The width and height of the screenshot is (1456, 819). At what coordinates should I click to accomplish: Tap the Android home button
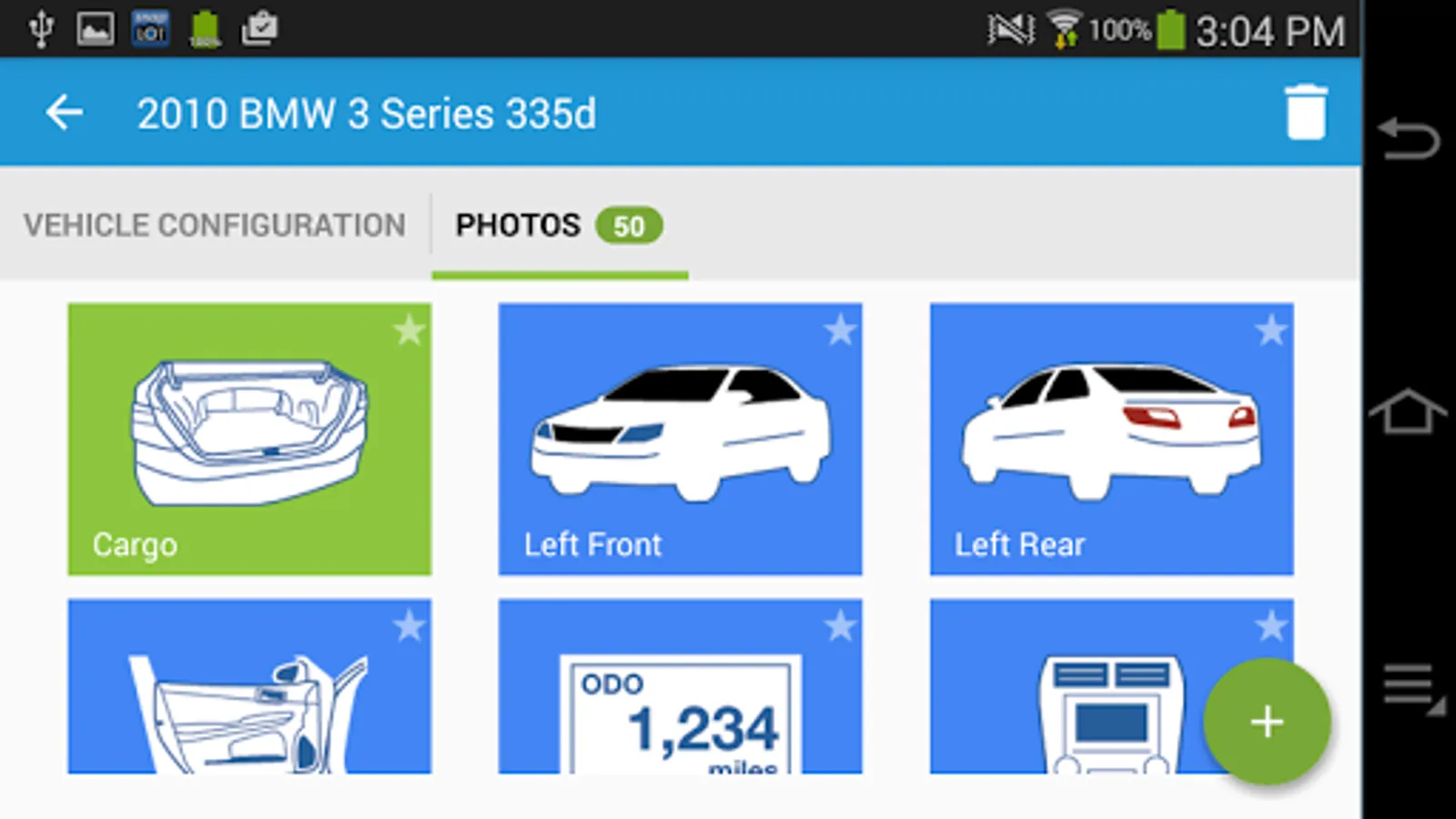point(1408,410)
